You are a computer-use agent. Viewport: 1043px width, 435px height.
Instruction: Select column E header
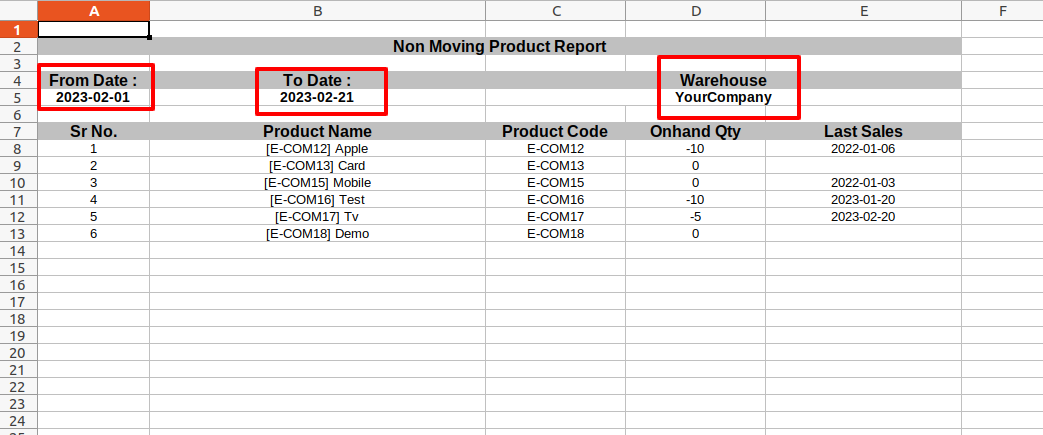point(863,11)
